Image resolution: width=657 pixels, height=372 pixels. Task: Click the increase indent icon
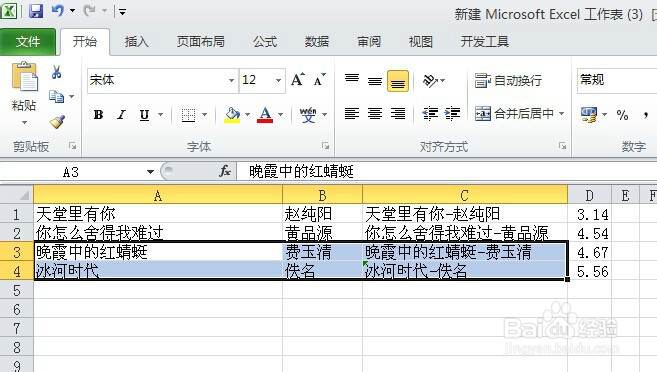click(x=453, y=113)
